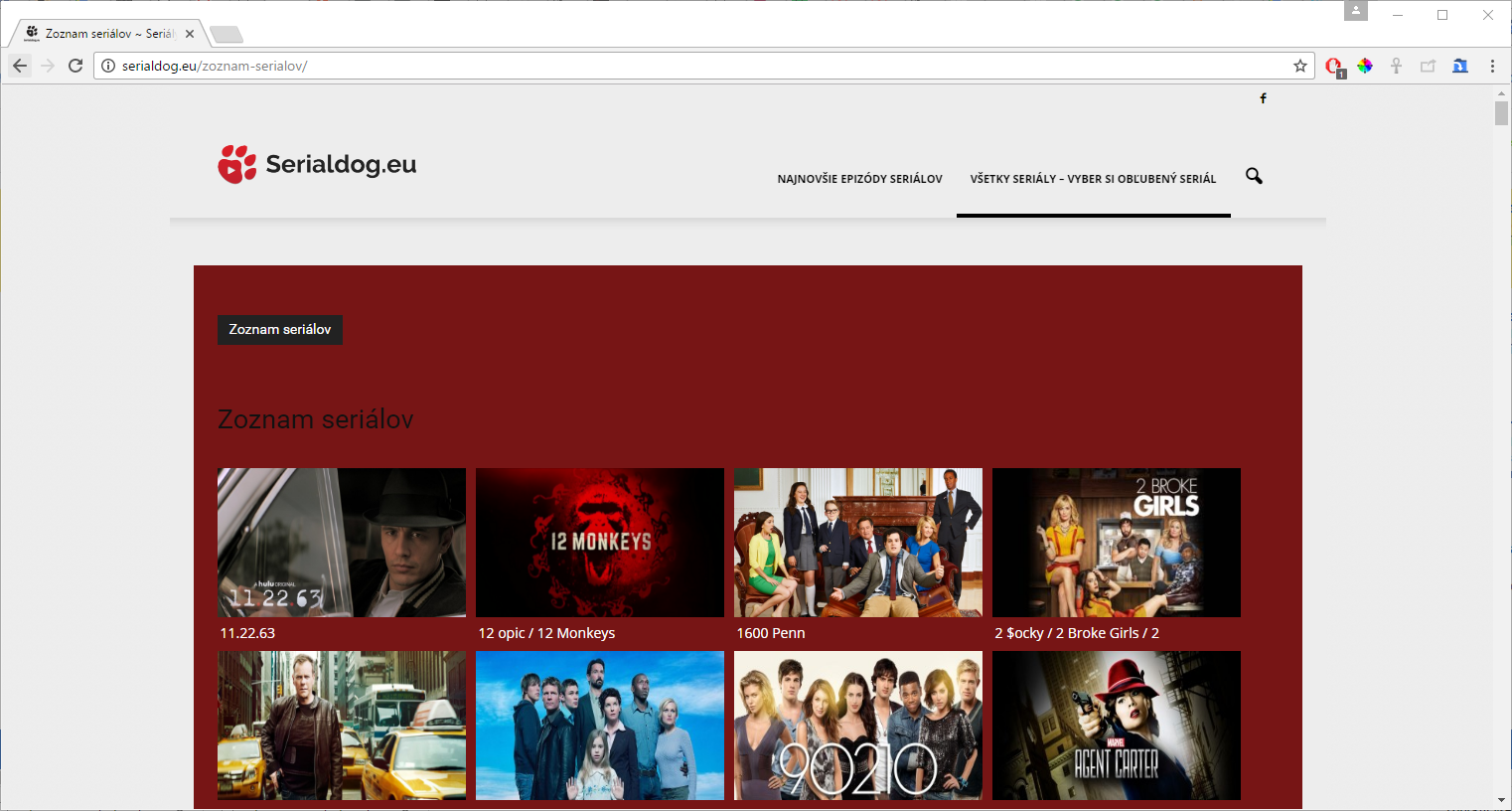Click the Serialdog.eu paw logo
Viewport: 1512px width, 811px height.
tap(237, 164)
